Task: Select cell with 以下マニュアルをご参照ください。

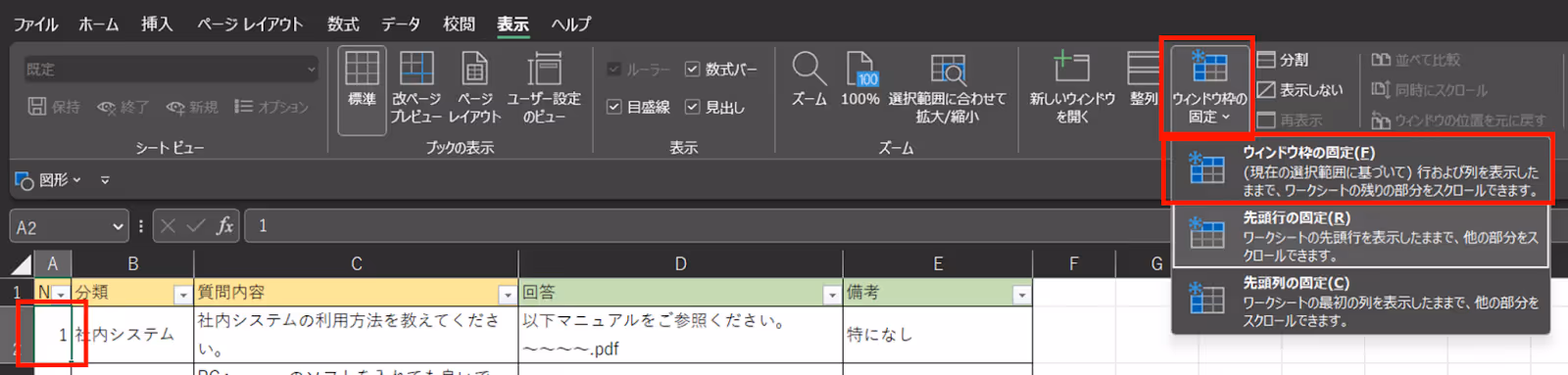Action: (680, 334)
